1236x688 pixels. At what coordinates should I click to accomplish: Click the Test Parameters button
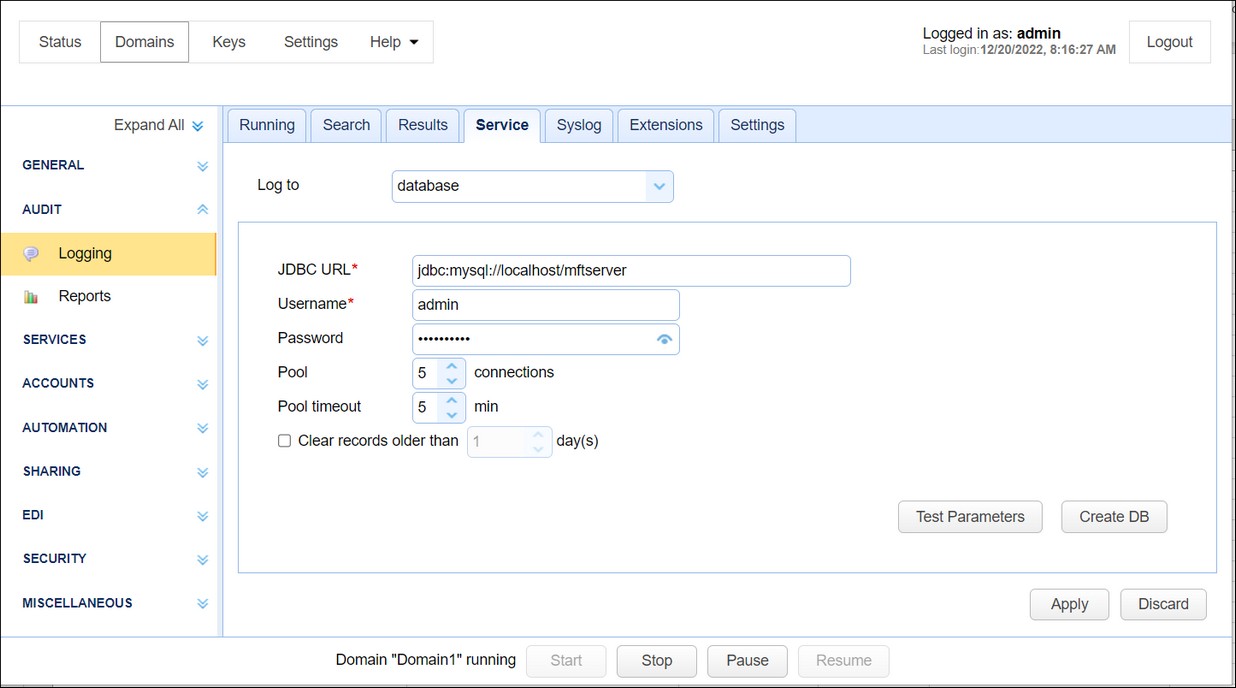tap(970, 517)
